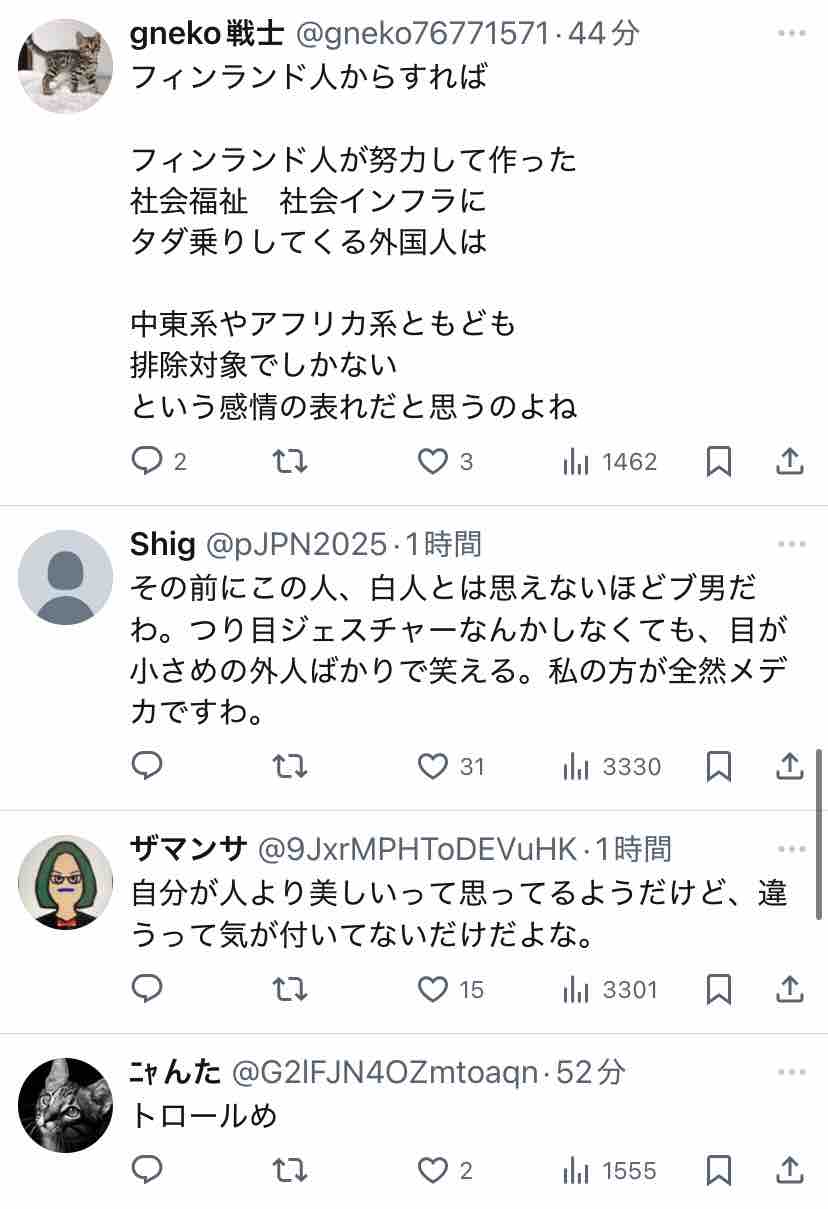This screenshot has width=828, height=1209.
Task: View analytics showing 1462 views
Action: (x=610, y=461)
